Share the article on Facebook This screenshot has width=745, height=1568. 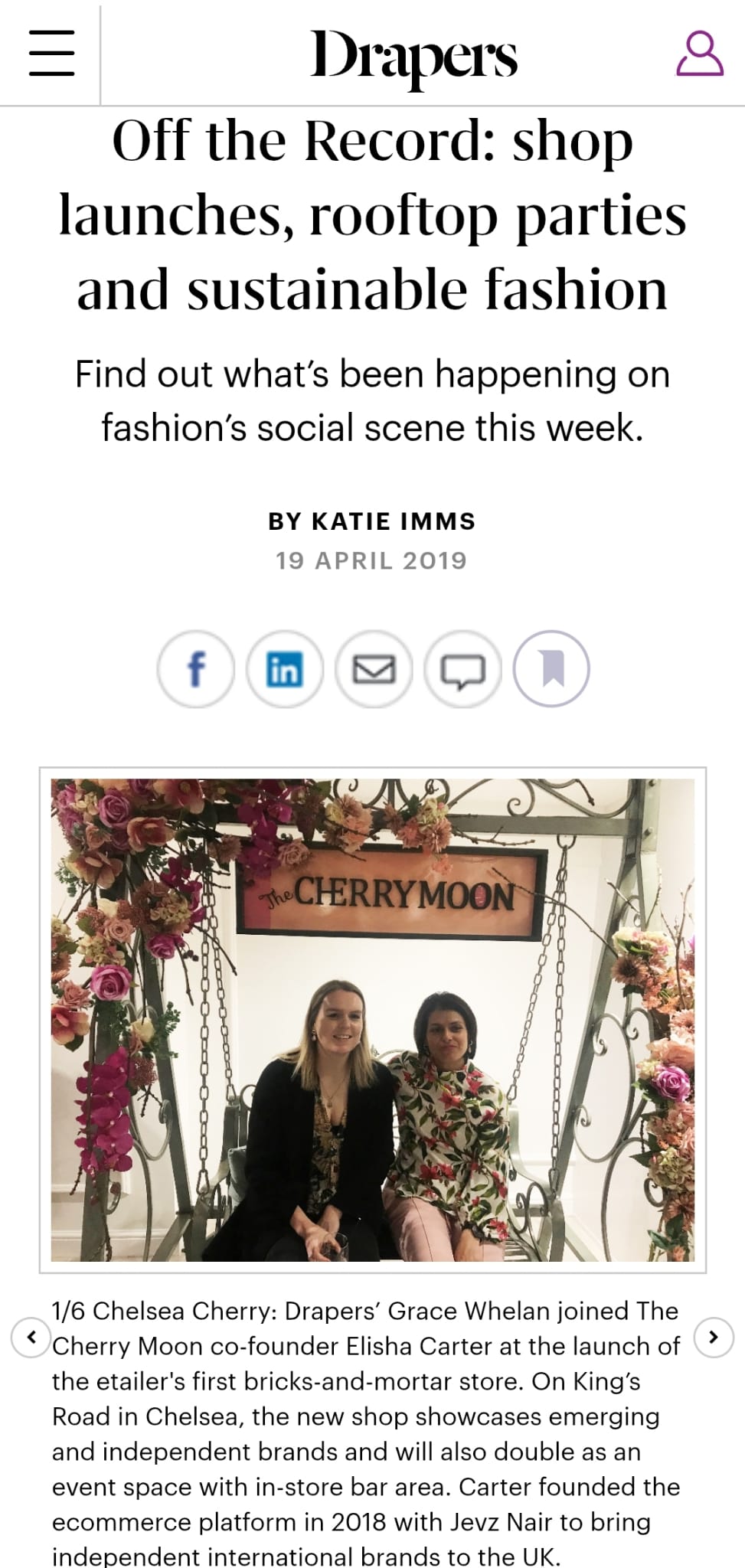click(x=195, y=669)
